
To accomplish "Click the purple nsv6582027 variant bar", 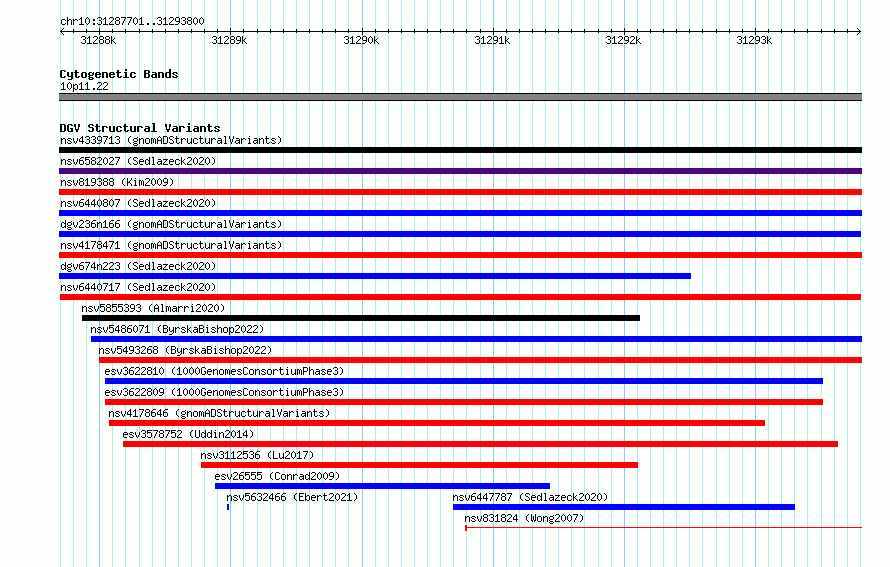I will tap(460, 171).
